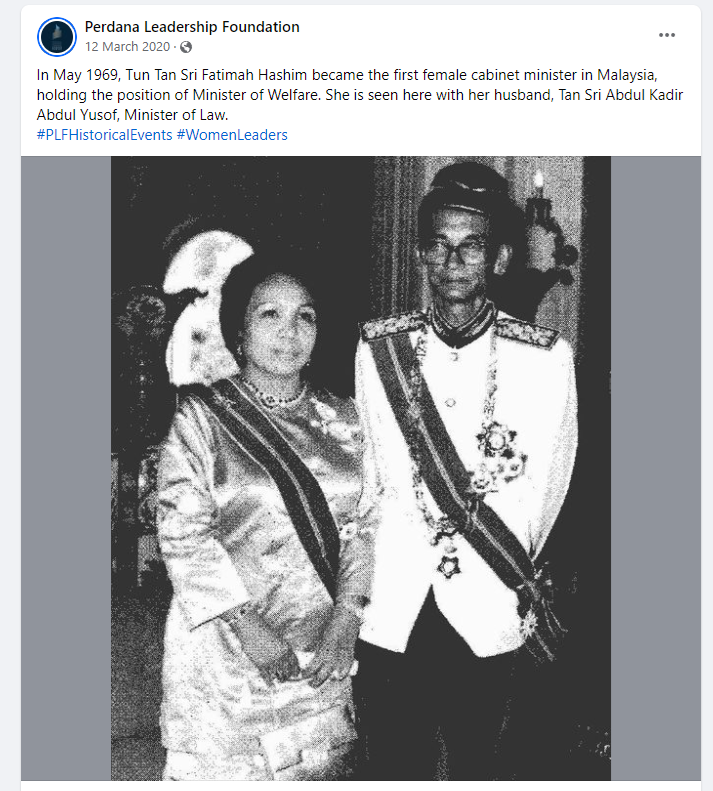Screen dimensions: 713x791
Task: Click the post text mentioning Fatimah Hashim
Action: click(360, 95)
